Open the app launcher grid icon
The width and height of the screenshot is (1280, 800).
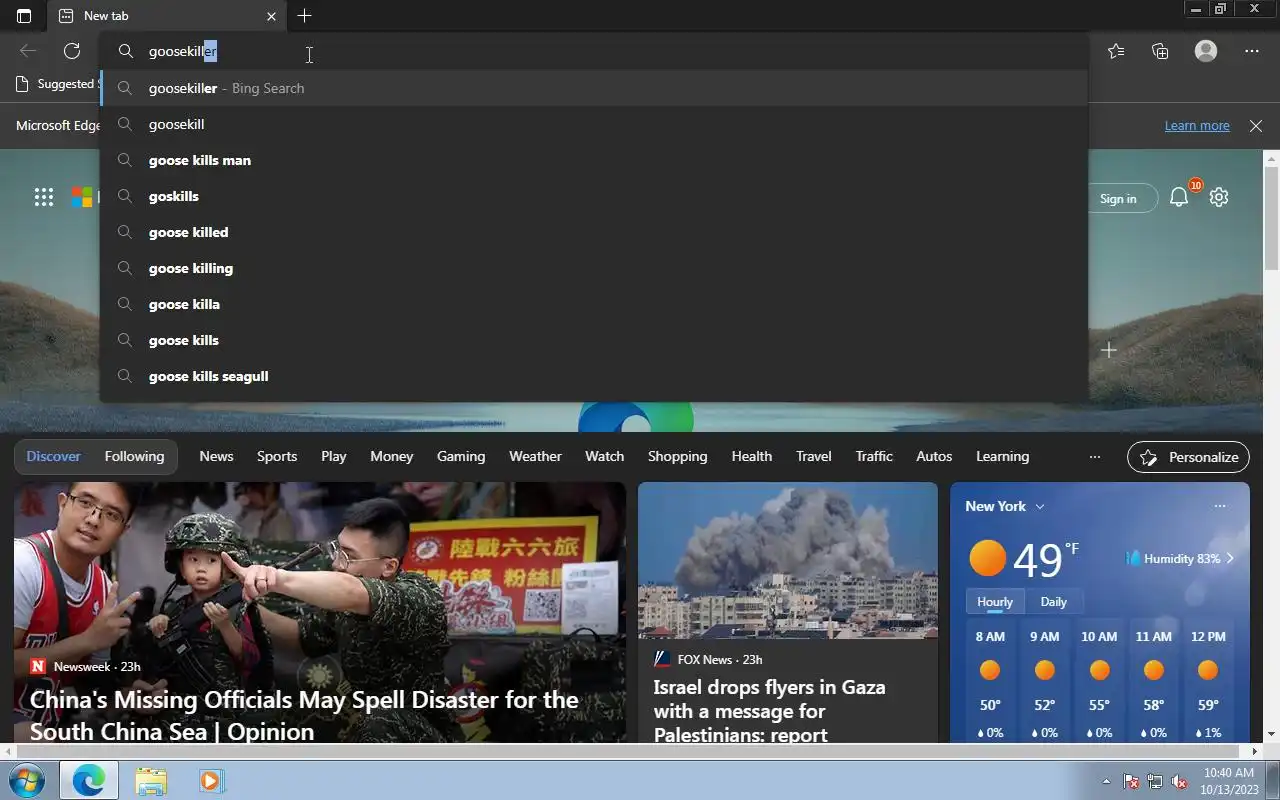44,197
